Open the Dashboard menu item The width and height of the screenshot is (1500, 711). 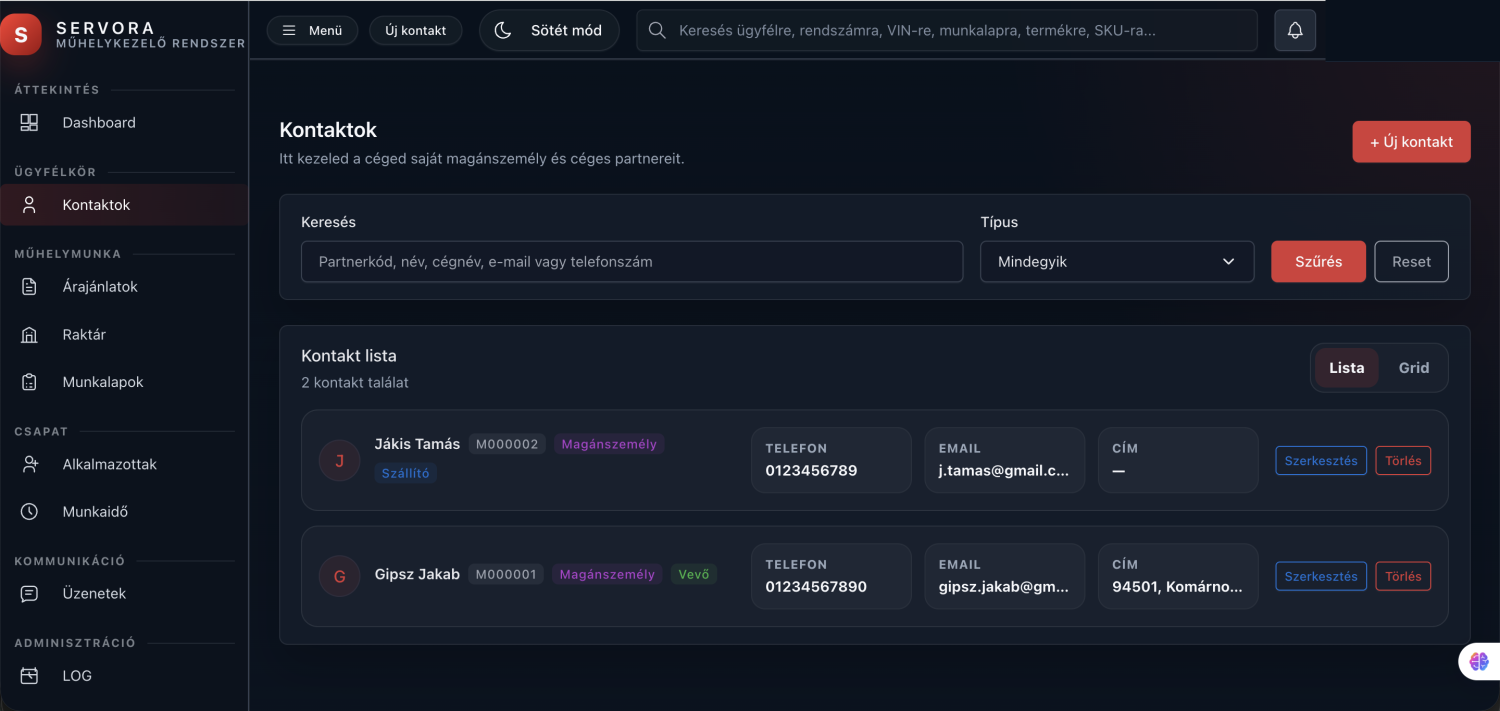(124, 123)
